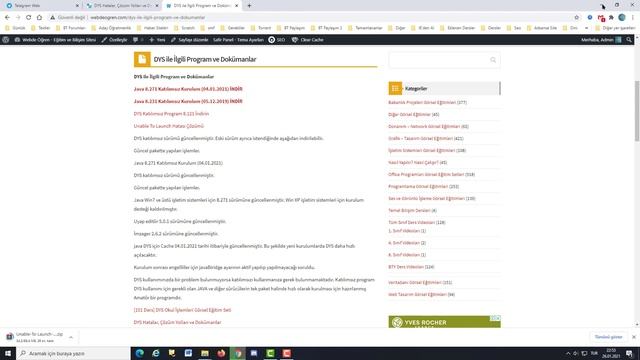Viewport: 640px width, 360px height.
Task: Open the notification center icon in system tray
Action: tap(629, 353)
